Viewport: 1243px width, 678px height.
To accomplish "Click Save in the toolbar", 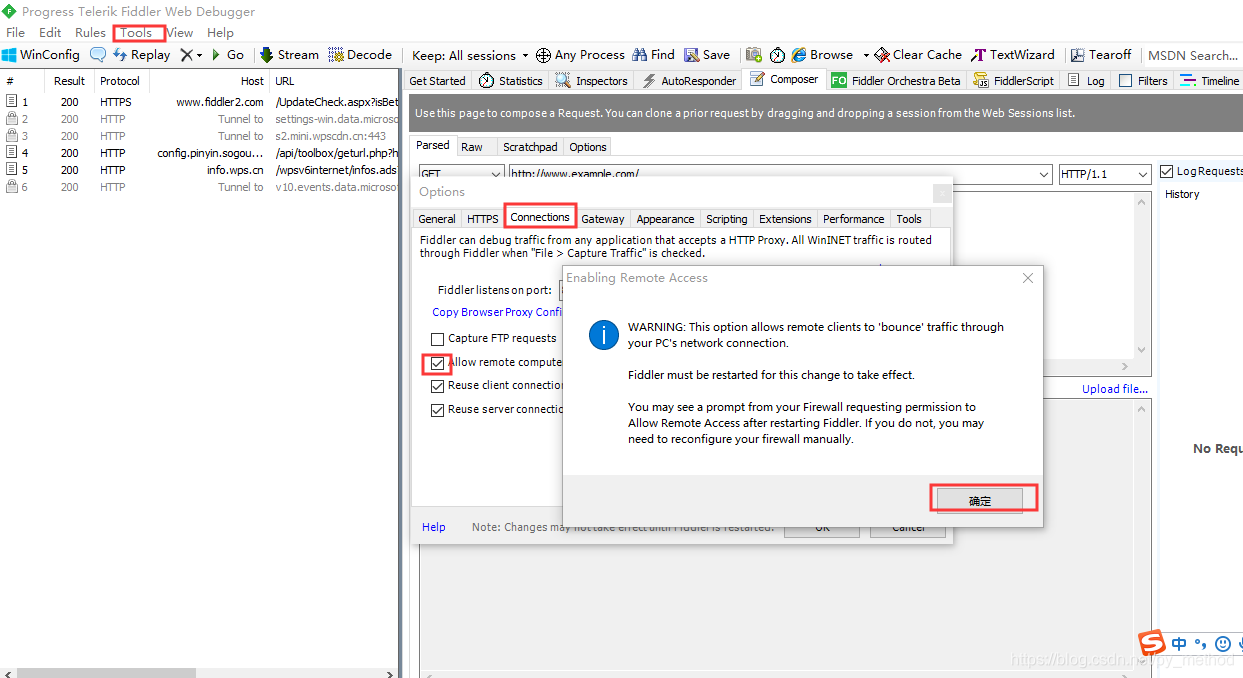I will tap(707, 55).
